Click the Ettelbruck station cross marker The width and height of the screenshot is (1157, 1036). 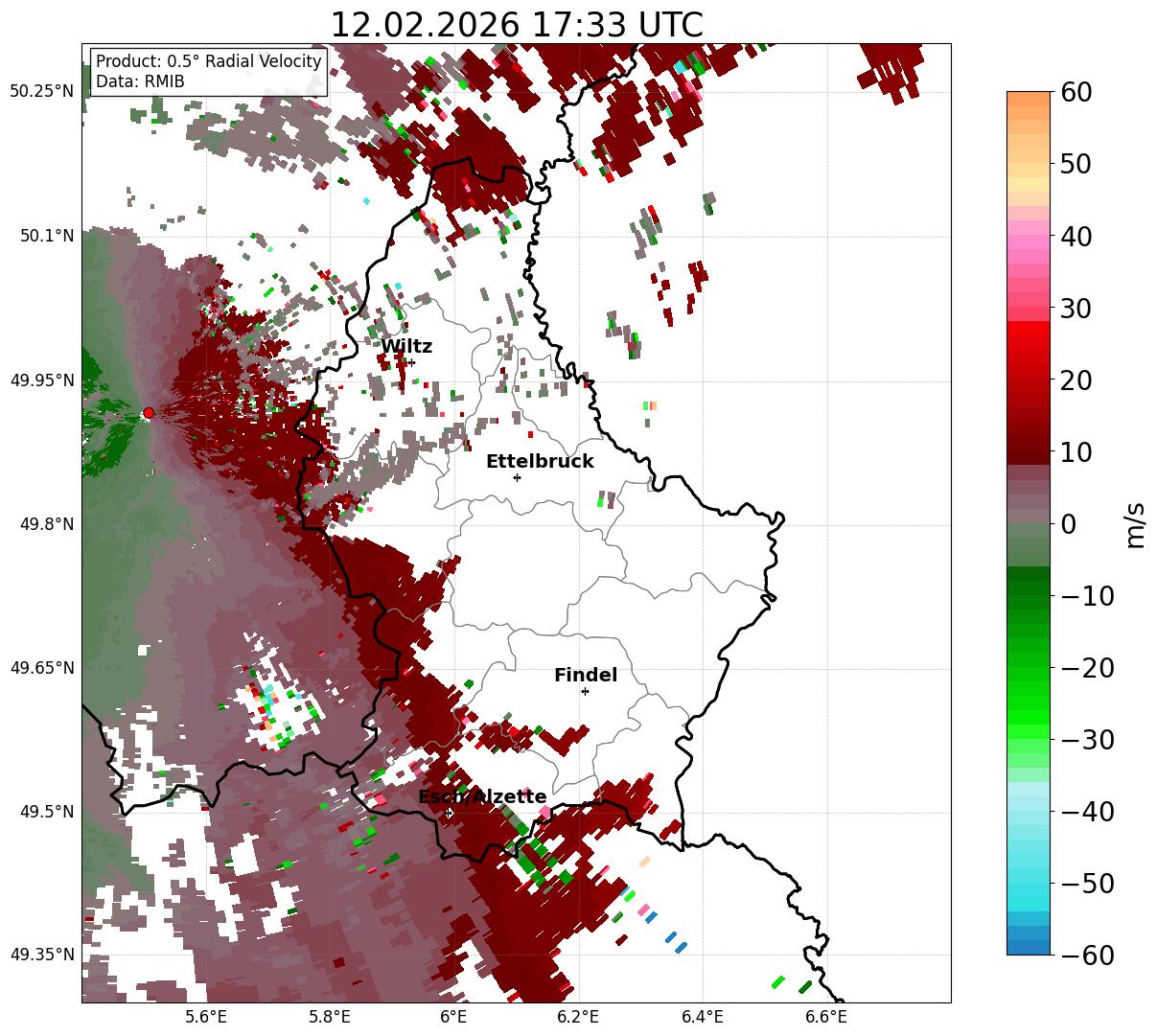(x=517, y=477)
